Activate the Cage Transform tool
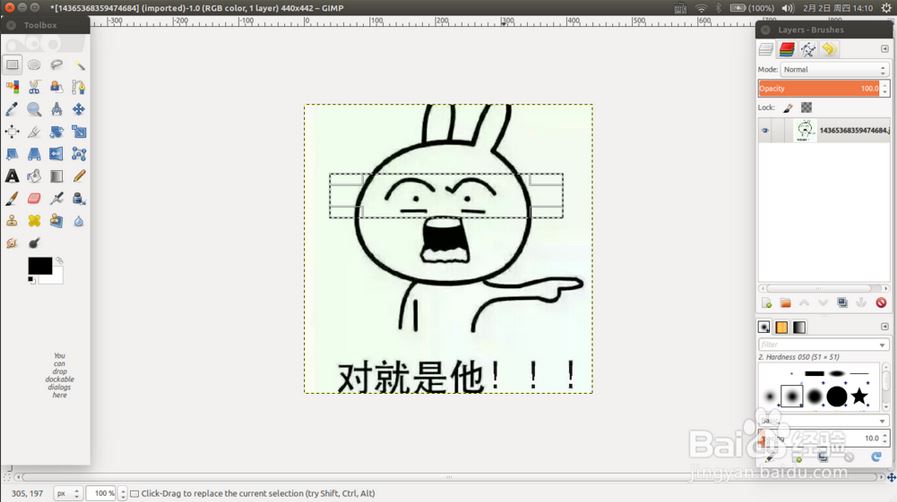Image resolution: width=897 pixels, height=502 pixels. tap(79, 154)
